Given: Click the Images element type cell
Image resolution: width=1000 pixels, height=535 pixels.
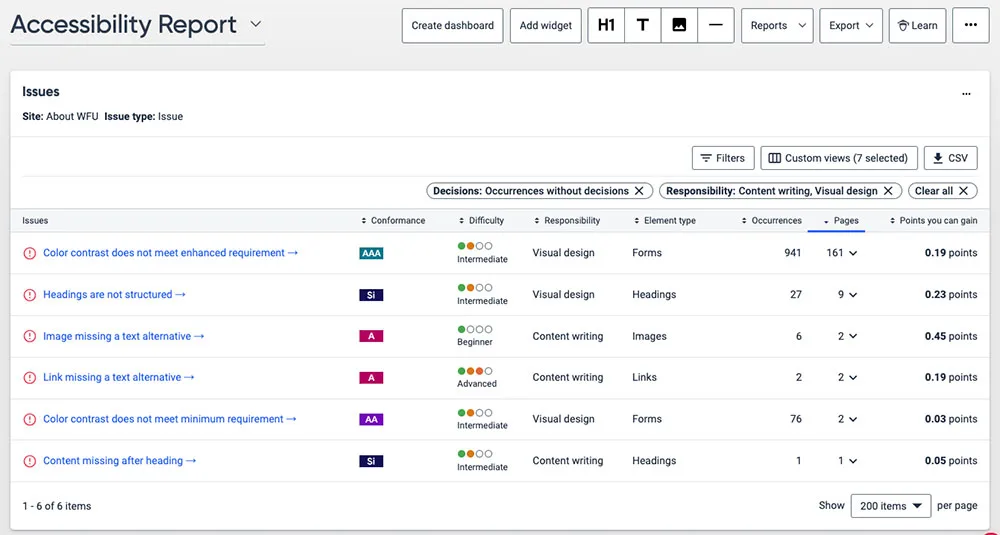Looking at the screenshot, I should (x=649, y=336).
